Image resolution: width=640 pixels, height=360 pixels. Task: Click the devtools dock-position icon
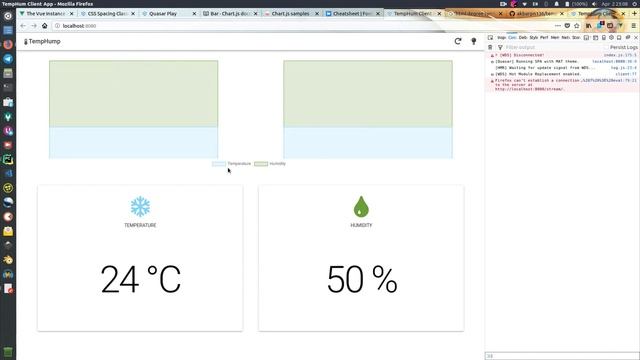pos(619,38)
